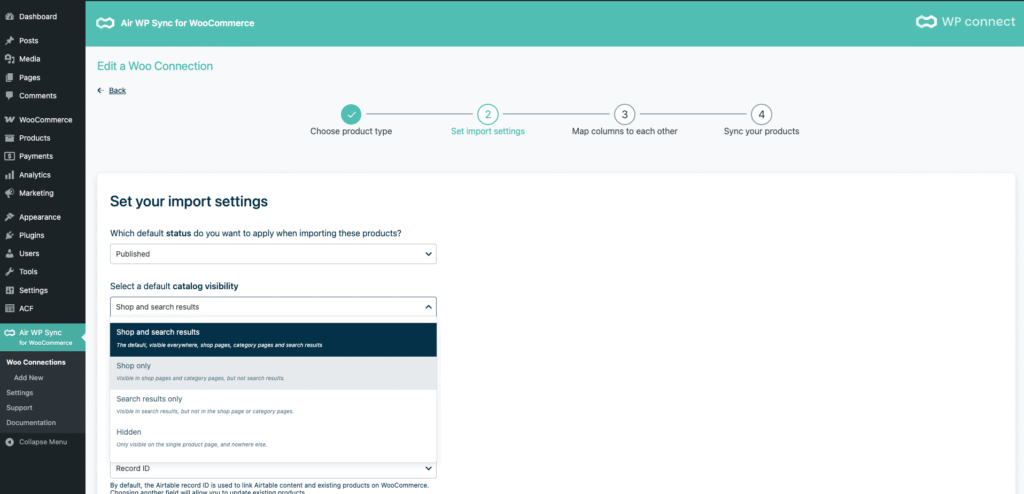Select Search results only option
Image resolution: width=1024 pixels, height=494 pixels.
273,404
